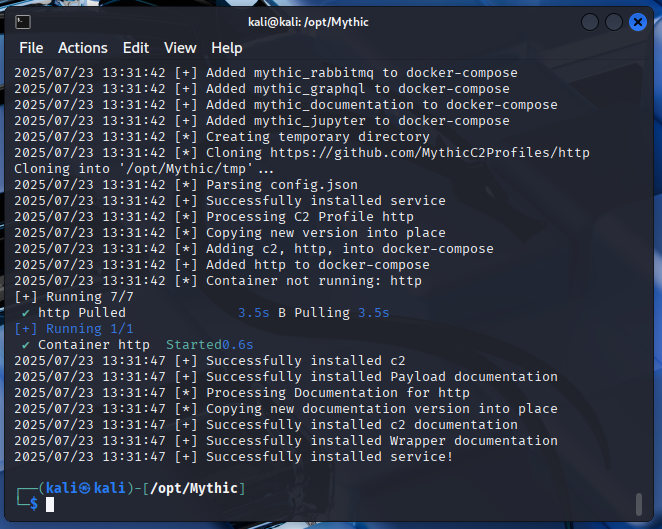Click the text 'Successfully installed c2 documentation'
The height and width of the screenshot is (529, 662).
click(362, 425)
